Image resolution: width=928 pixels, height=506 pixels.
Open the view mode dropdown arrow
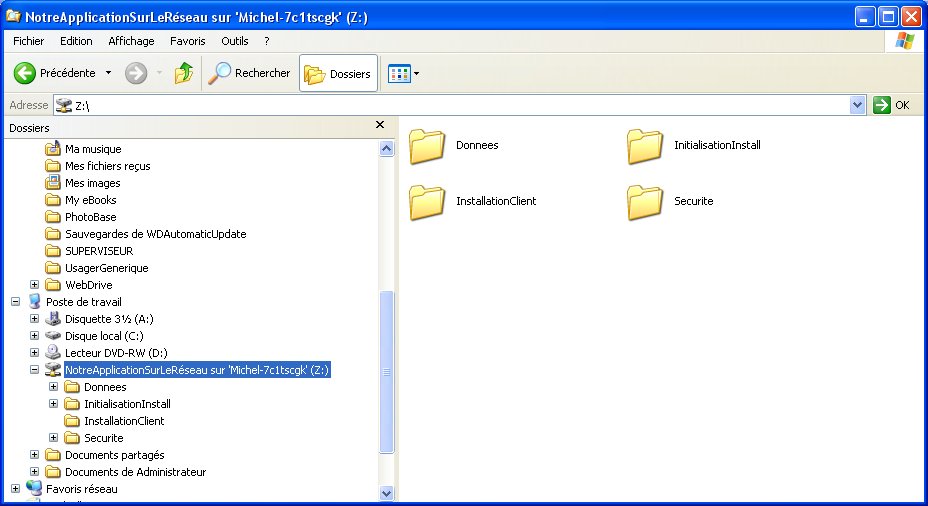[x=417, y=74]
